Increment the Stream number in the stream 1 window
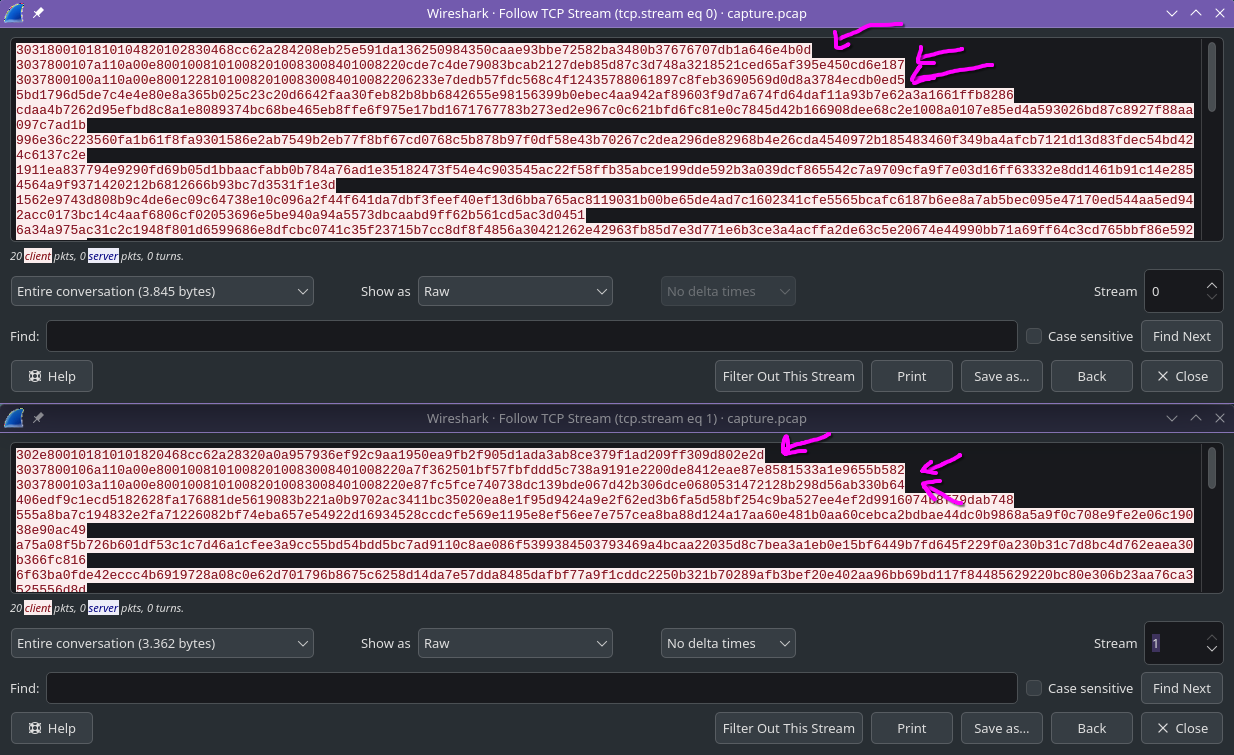 [x=1212, y=636]
